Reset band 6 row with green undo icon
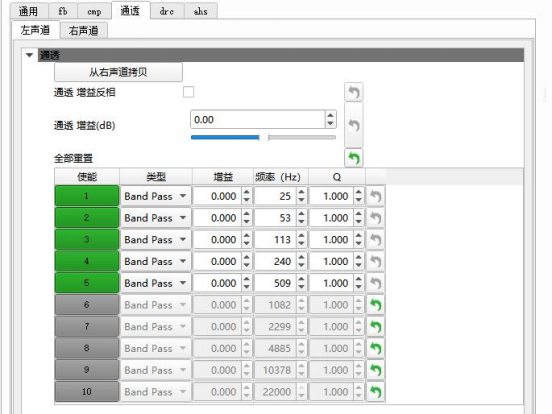 click(x=376, y=305)
